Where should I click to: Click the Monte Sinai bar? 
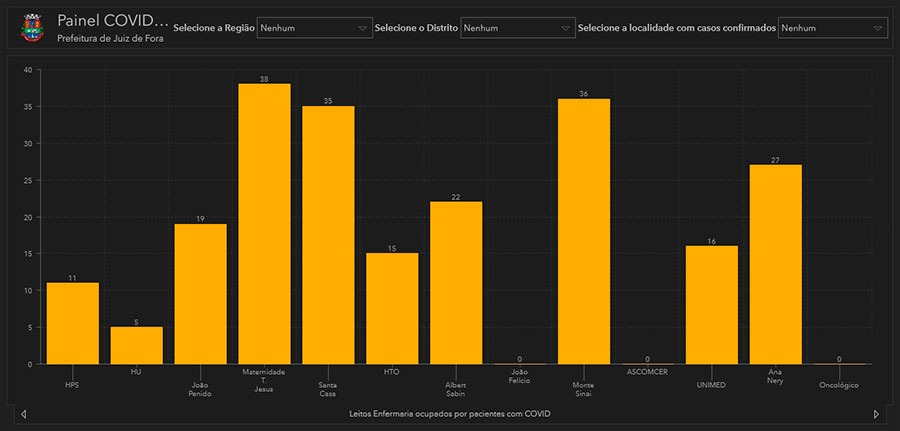point(584,231)
